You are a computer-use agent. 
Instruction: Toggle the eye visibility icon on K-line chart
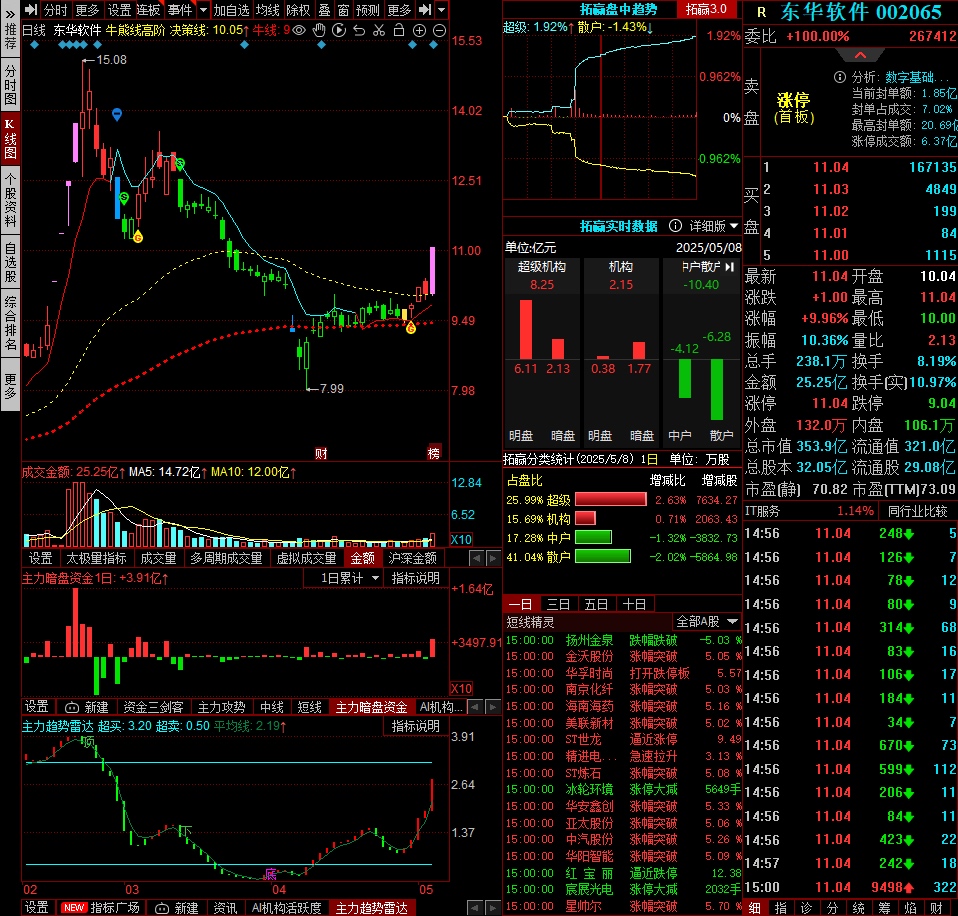point(299,30)
